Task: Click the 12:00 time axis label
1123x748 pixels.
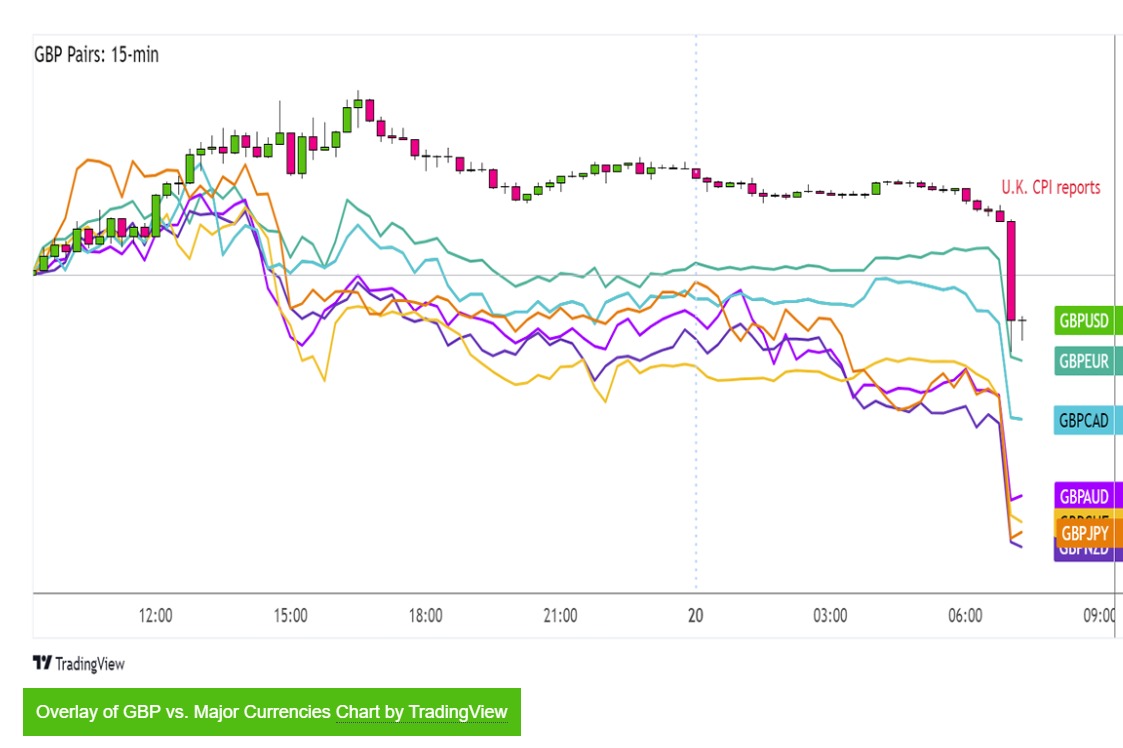Action: [x=155, y=616]
